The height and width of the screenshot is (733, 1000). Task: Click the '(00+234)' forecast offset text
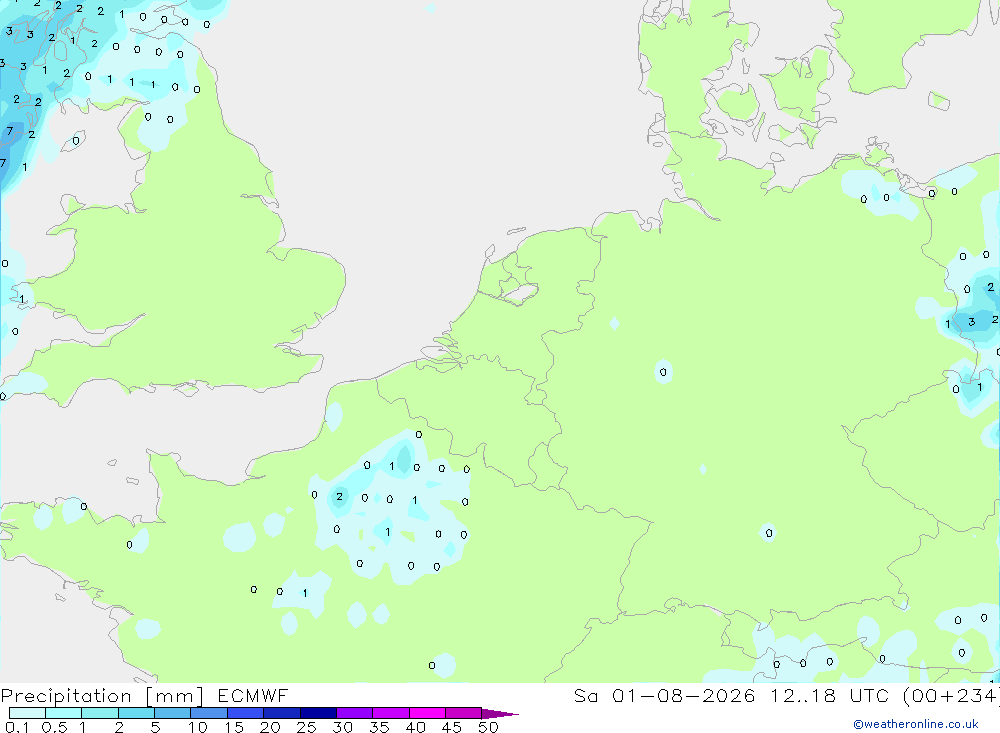click(951, 695)
